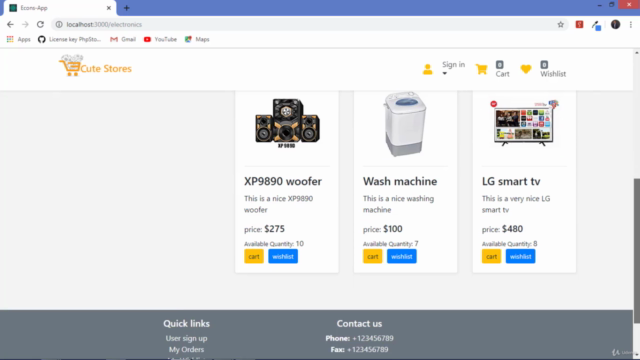Open the User sign up footer link

(x=187, y=338)
